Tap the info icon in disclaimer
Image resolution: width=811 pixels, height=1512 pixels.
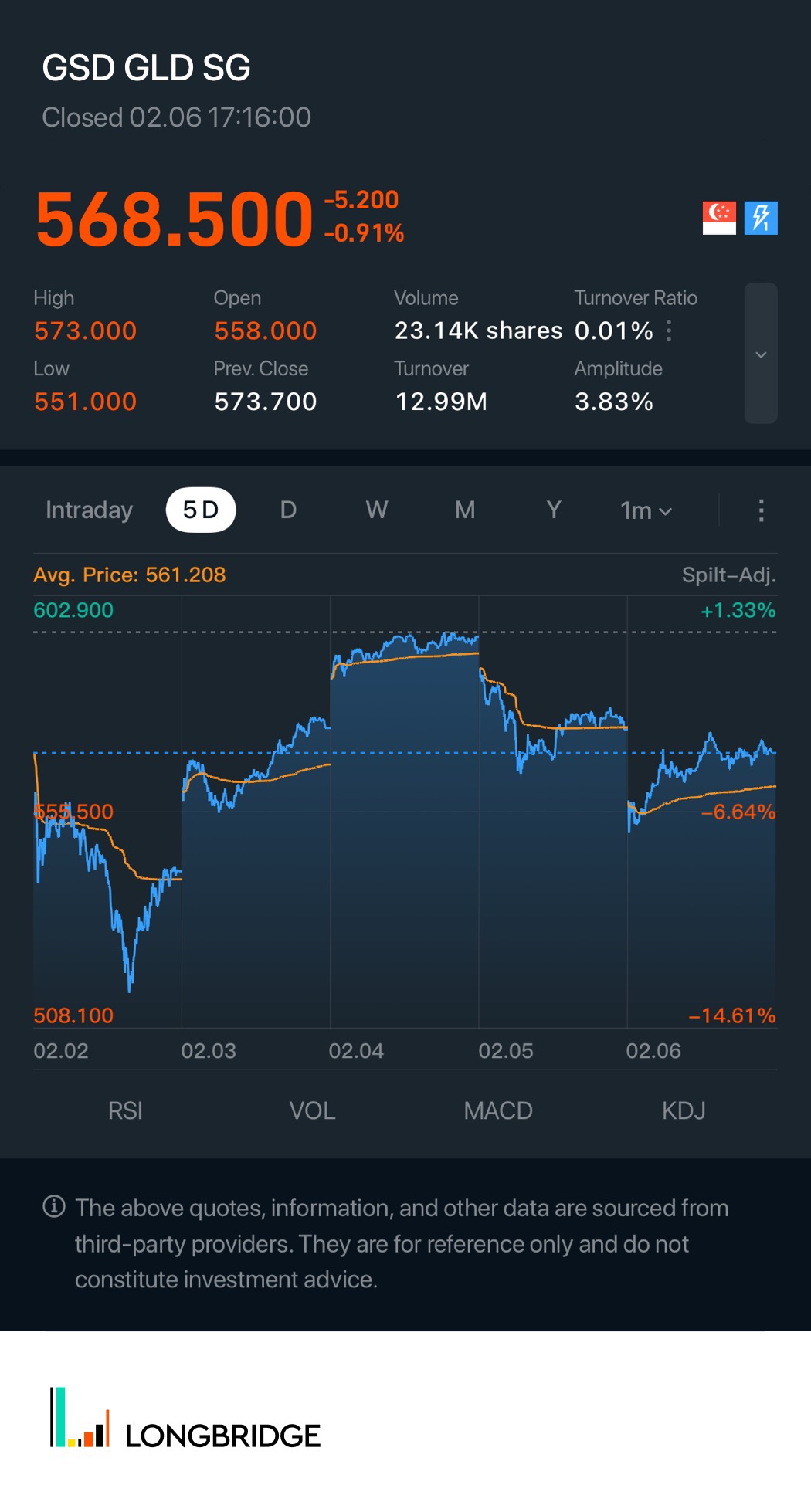click(54, 1206)
